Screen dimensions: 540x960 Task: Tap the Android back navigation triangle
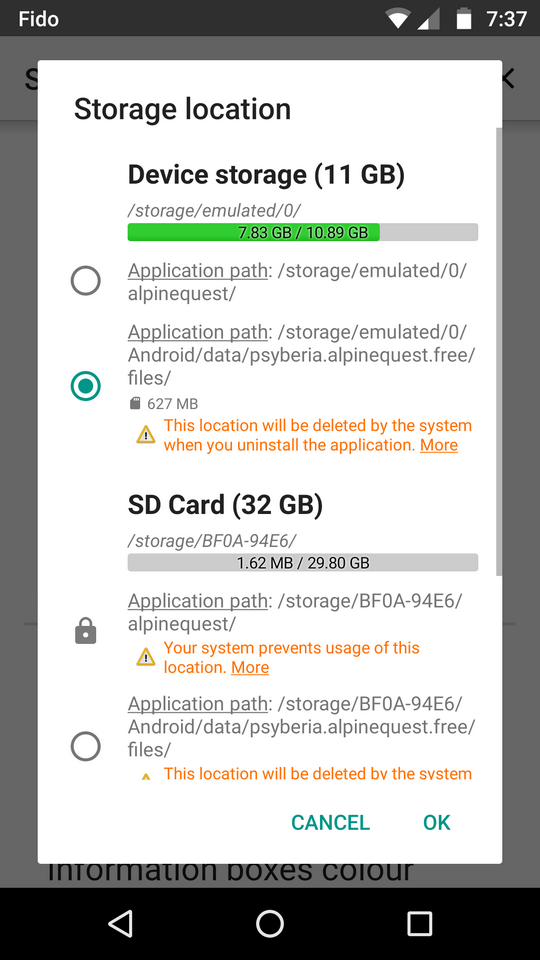(121, 923)
